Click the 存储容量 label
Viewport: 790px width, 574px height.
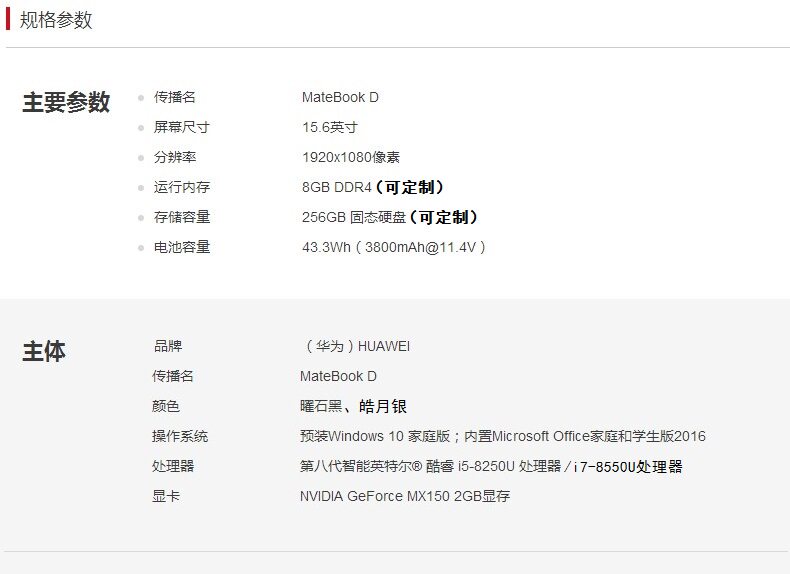(x=181, y=217)
